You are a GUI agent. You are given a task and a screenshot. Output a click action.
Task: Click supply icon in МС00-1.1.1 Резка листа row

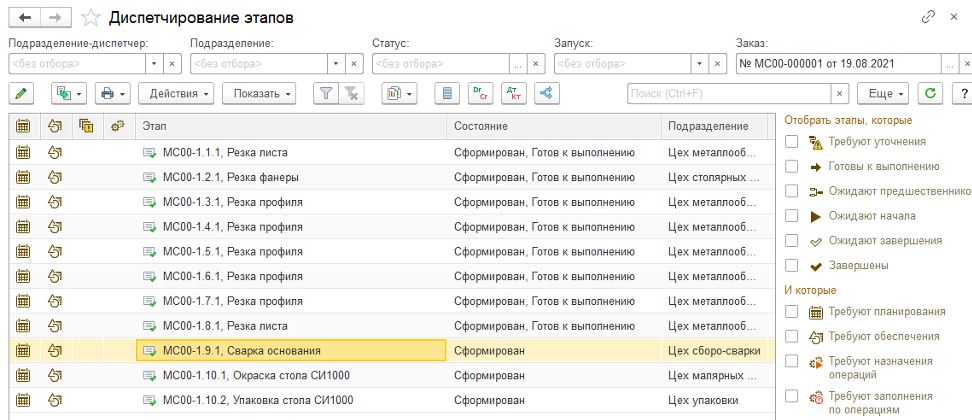click(56, 152)
